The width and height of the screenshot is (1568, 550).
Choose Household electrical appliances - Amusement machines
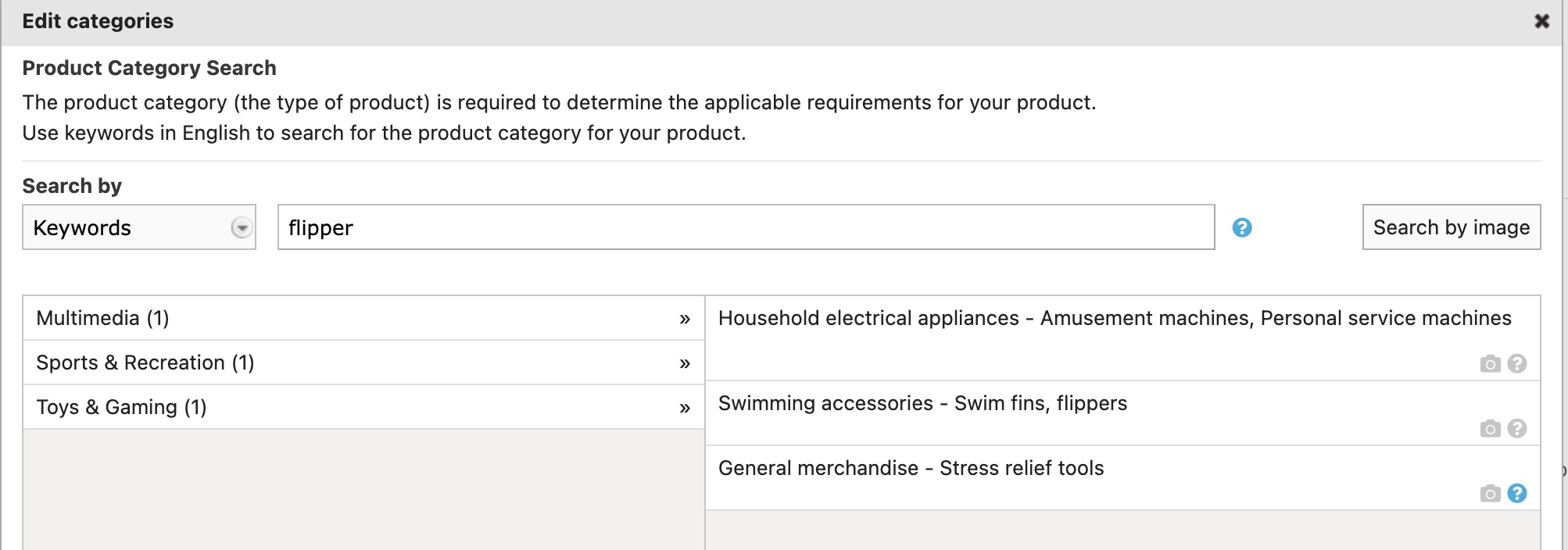pos(1114,318)
